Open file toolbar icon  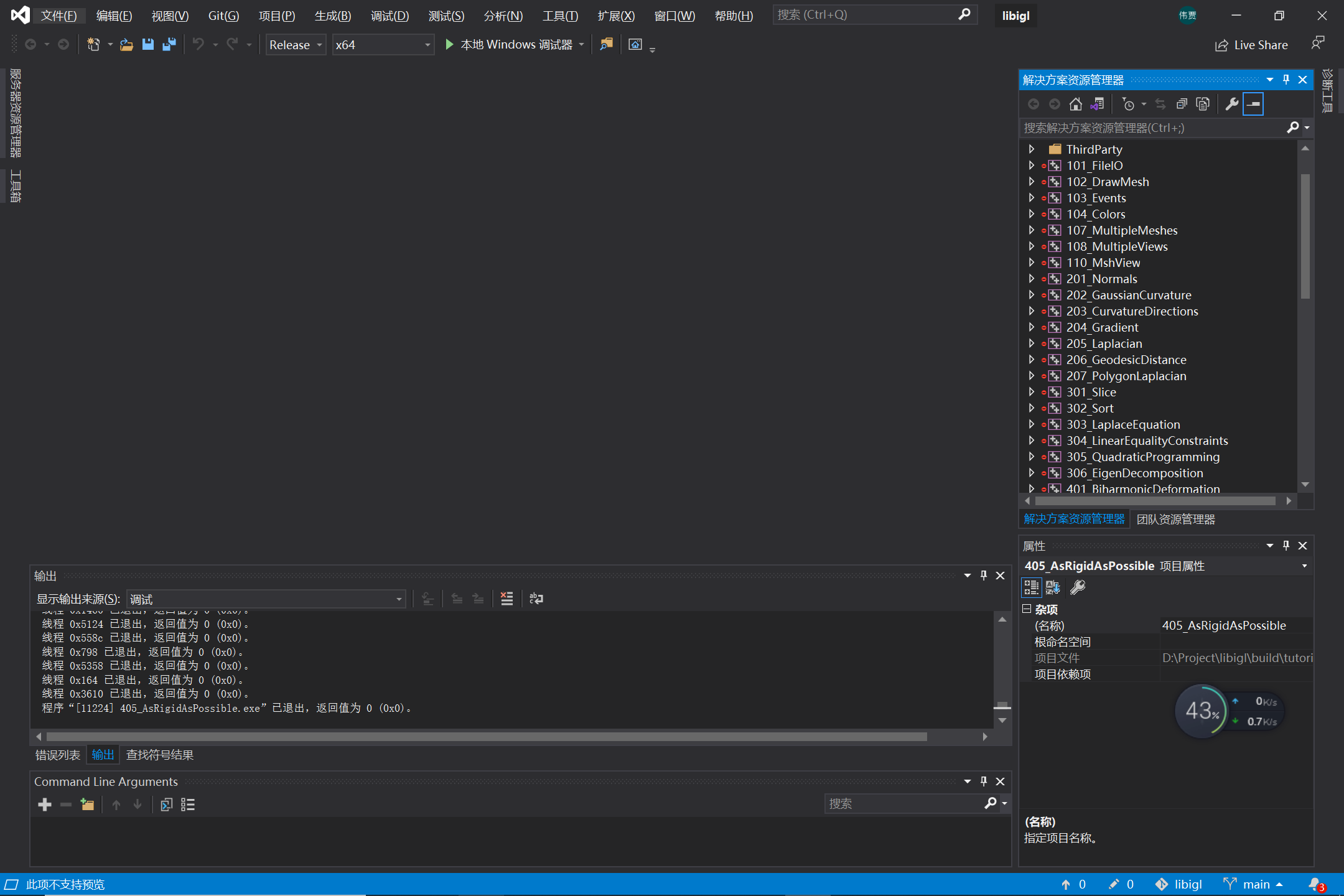pyautogui.click(x=126, y=44)
